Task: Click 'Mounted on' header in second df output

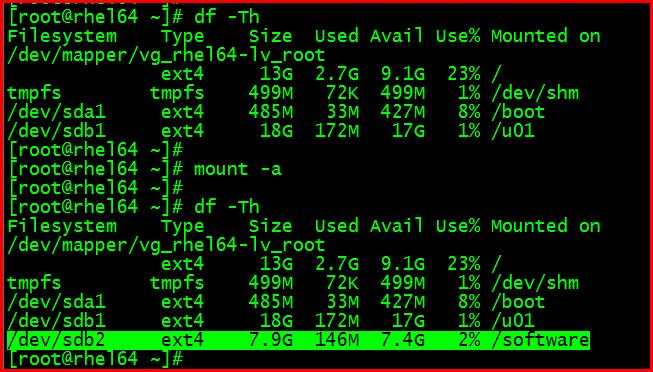Action: pyautogui.click(x=546, y=226)
